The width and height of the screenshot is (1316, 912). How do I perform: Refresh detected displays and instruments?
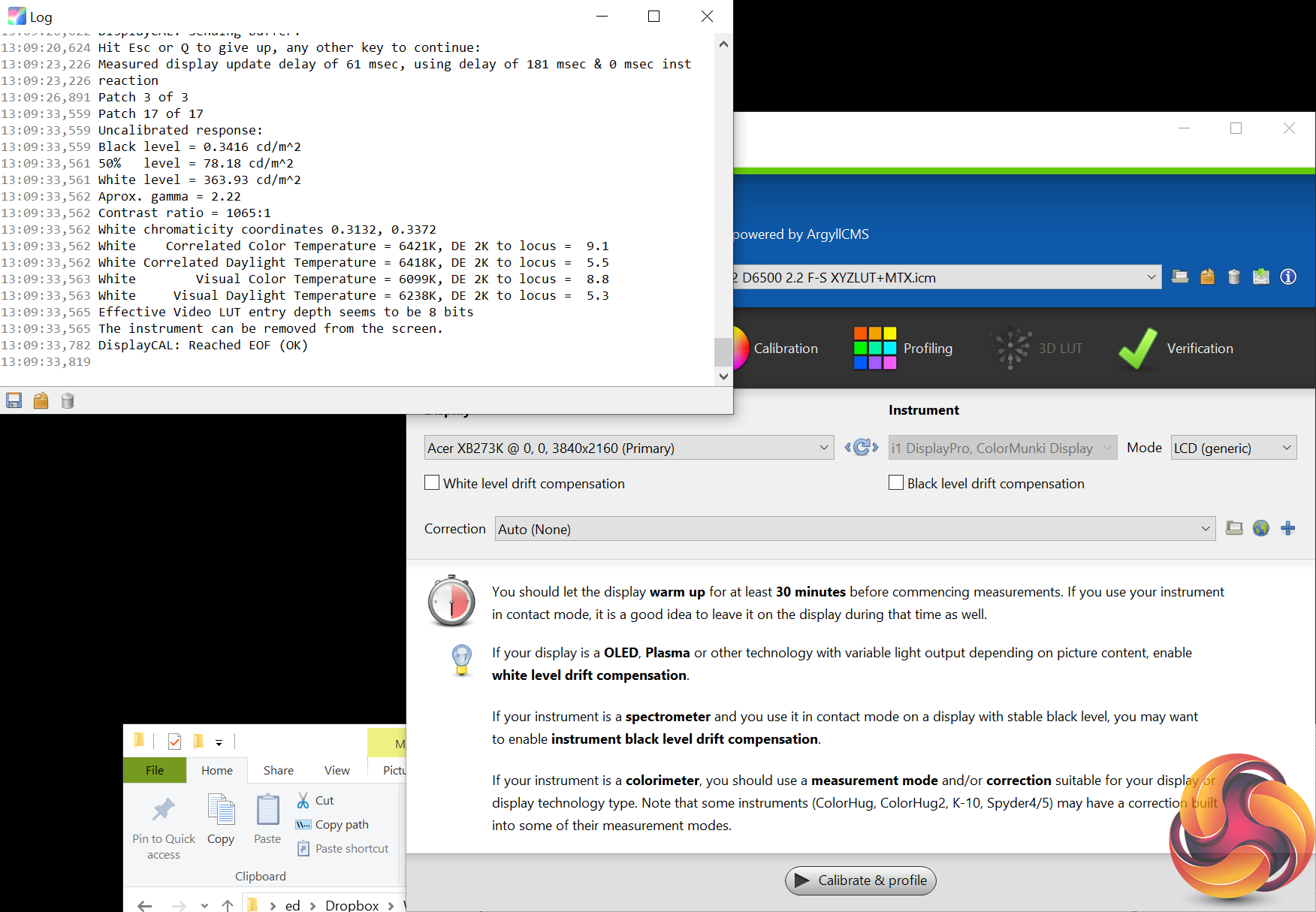click(862, 448)
